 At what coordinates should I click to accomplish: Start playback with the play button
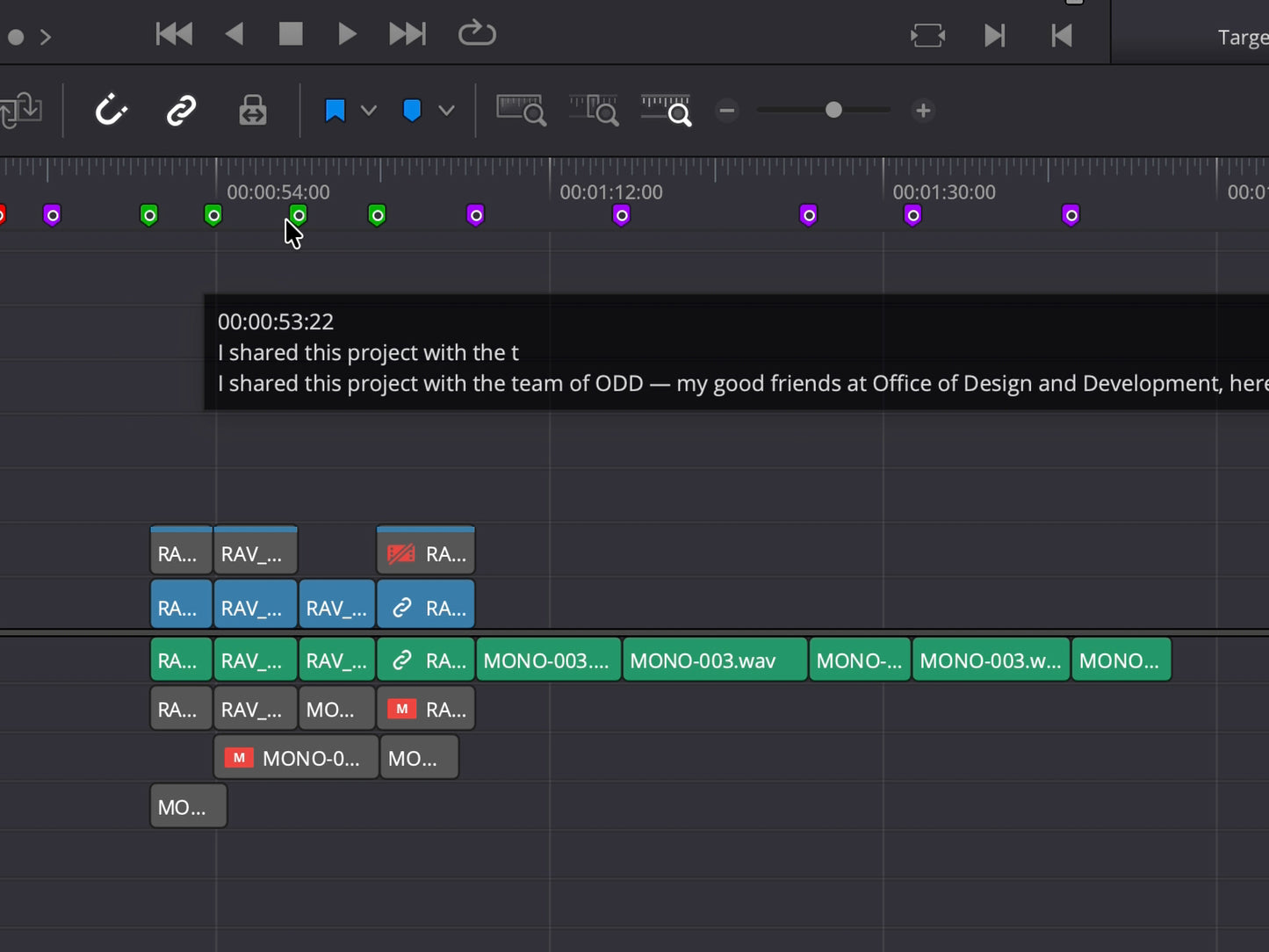[x=347, y=34]
